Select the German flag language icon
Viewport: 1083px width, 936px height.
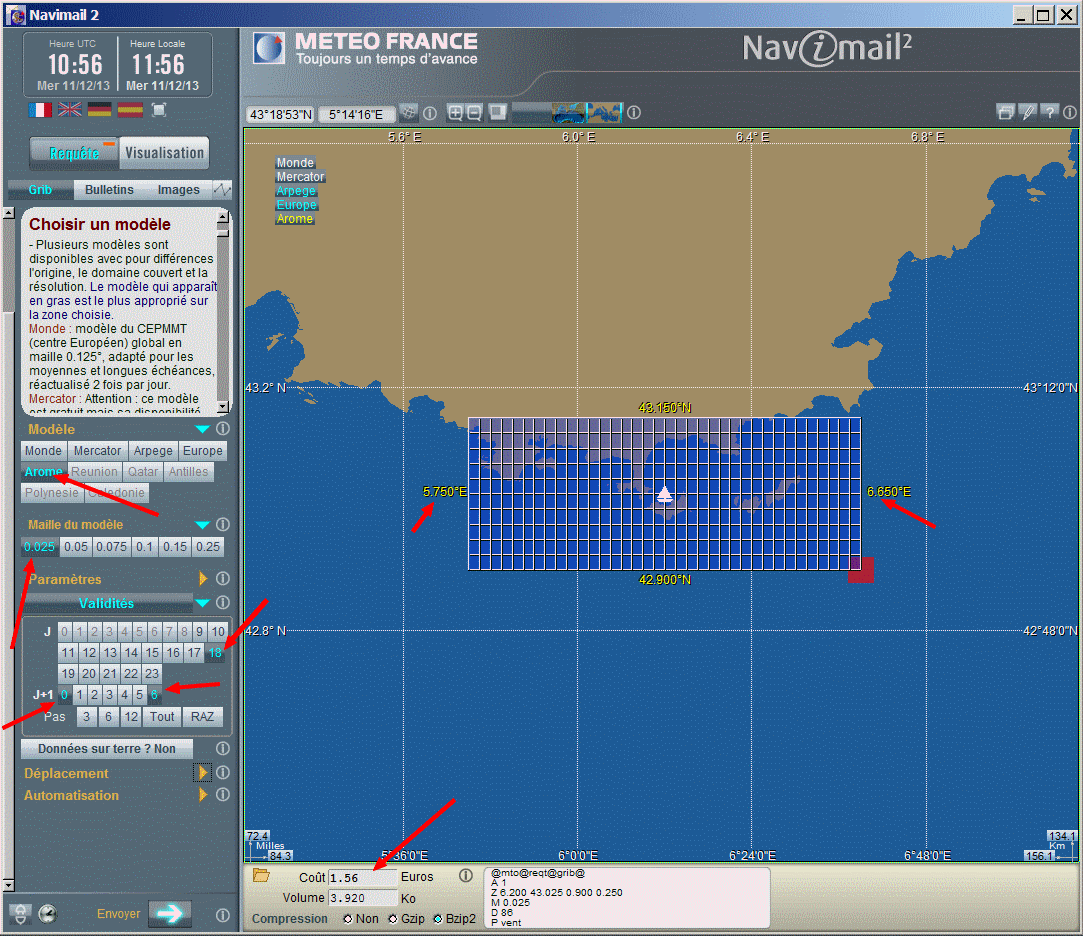[x=99, y=109]
